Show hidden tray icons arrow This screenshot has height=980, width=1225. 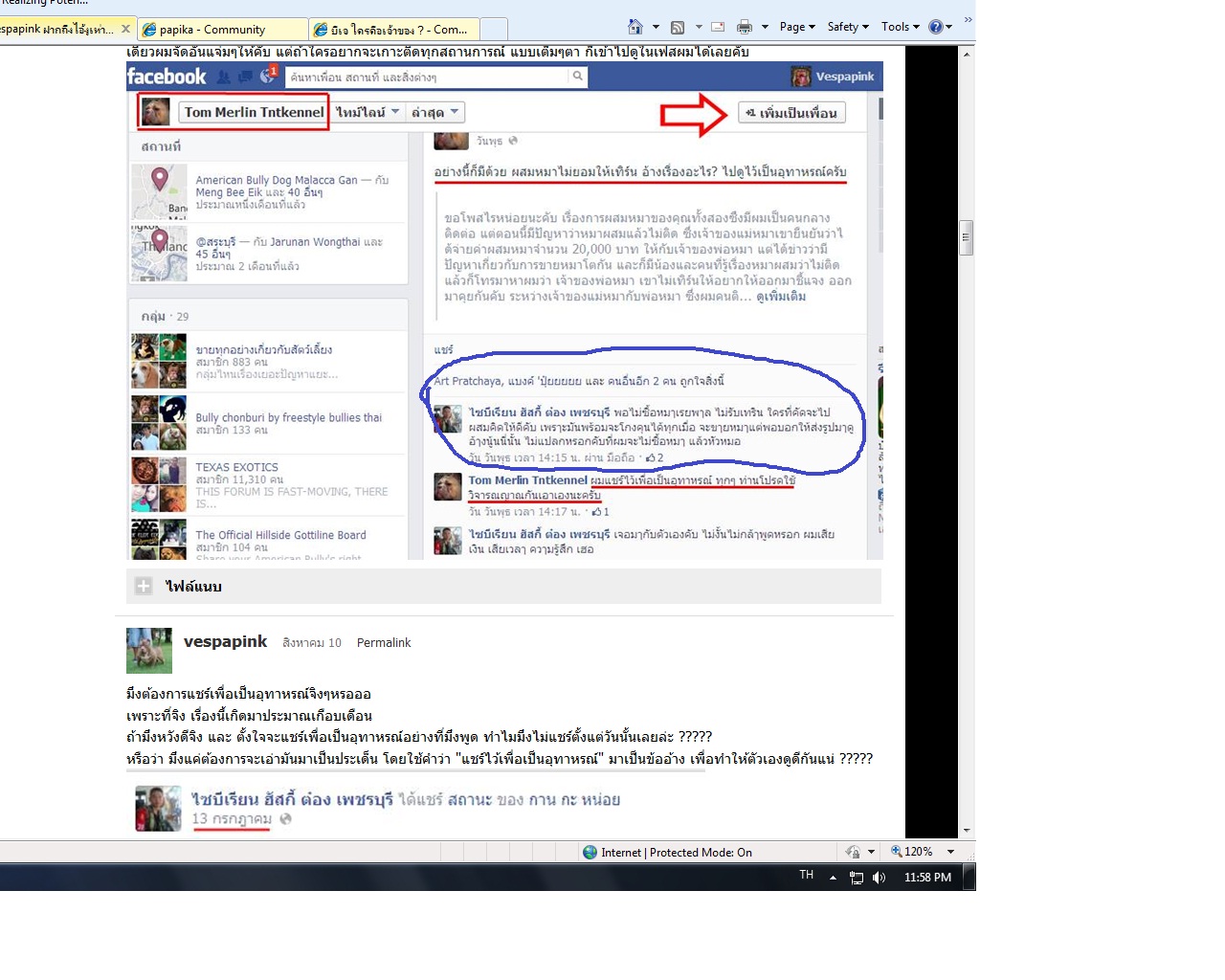(x=833, y=878)
